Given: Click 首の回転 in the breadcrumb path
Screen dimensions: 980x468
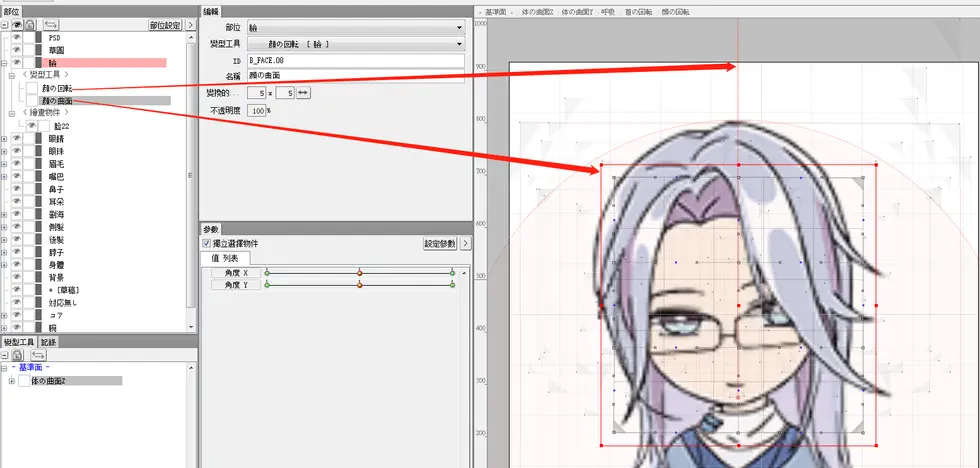Looking at the screenshot, I should click(638, 12).
